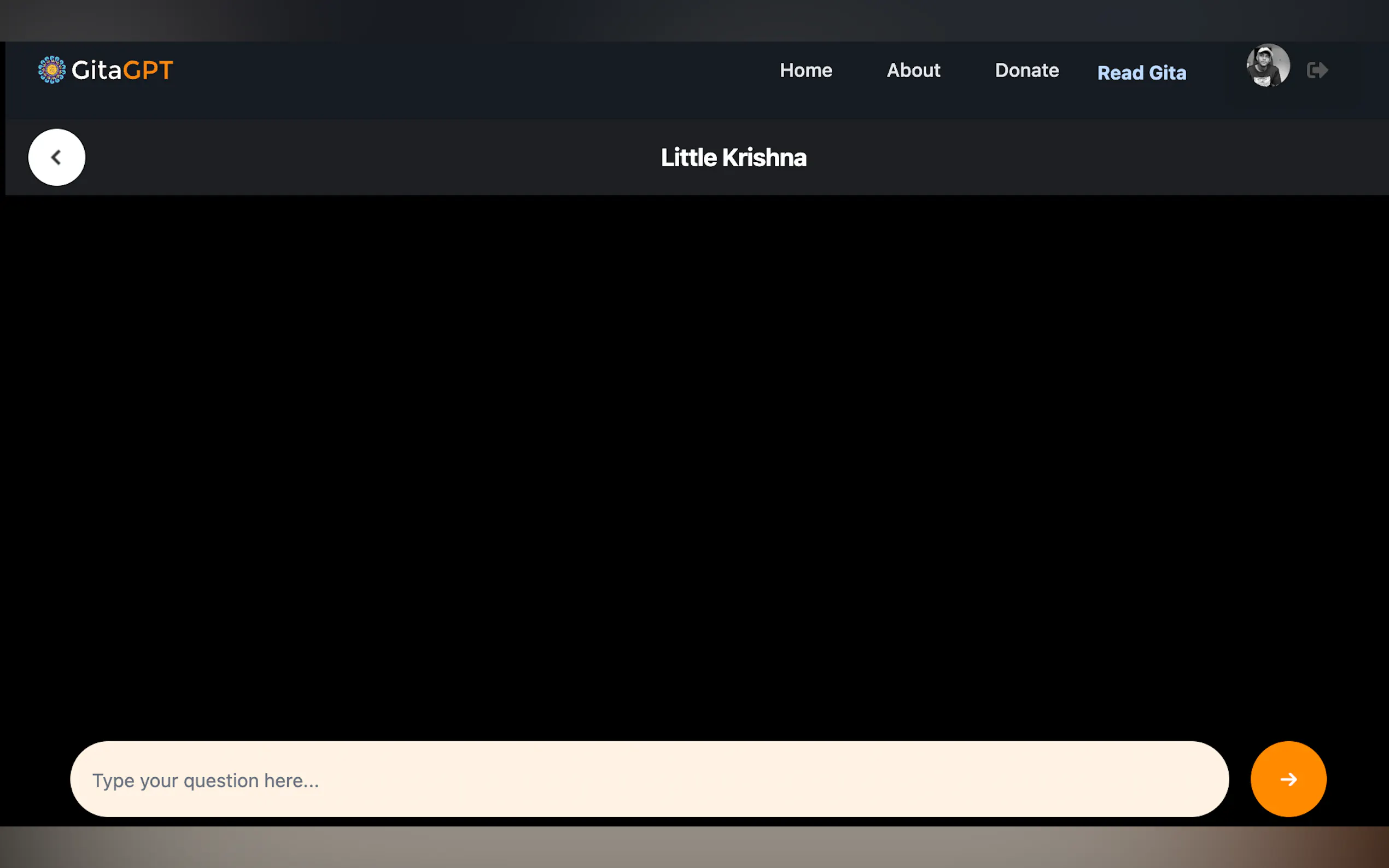Click the empty black chat area
The image size is (1389, 868).
click(694, 459)
